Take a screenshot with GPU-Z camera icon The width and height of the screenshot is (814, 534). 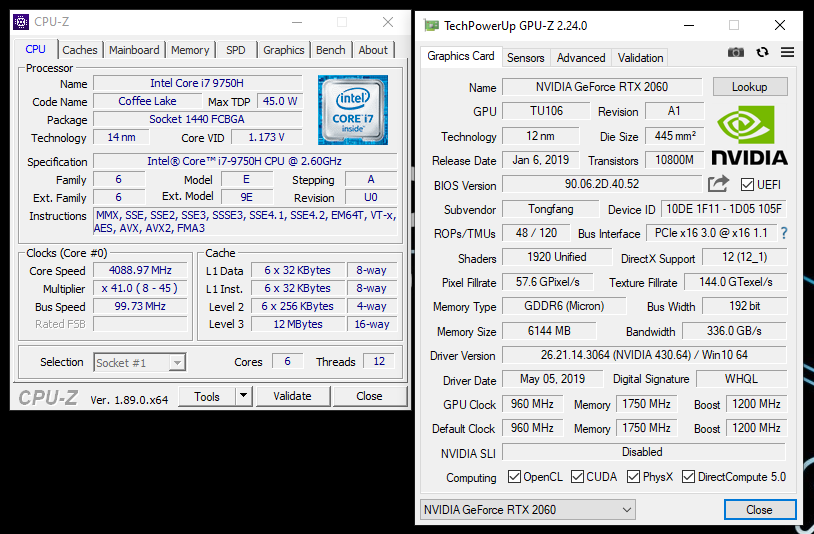pyautogui.click(x=736, y=53)
